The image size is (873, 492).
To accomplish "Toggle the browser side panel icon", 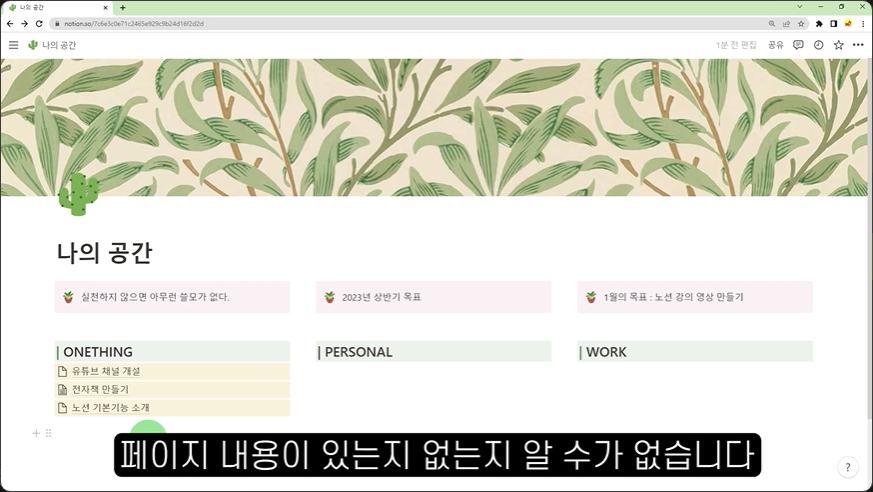I will tap(833, 23).
